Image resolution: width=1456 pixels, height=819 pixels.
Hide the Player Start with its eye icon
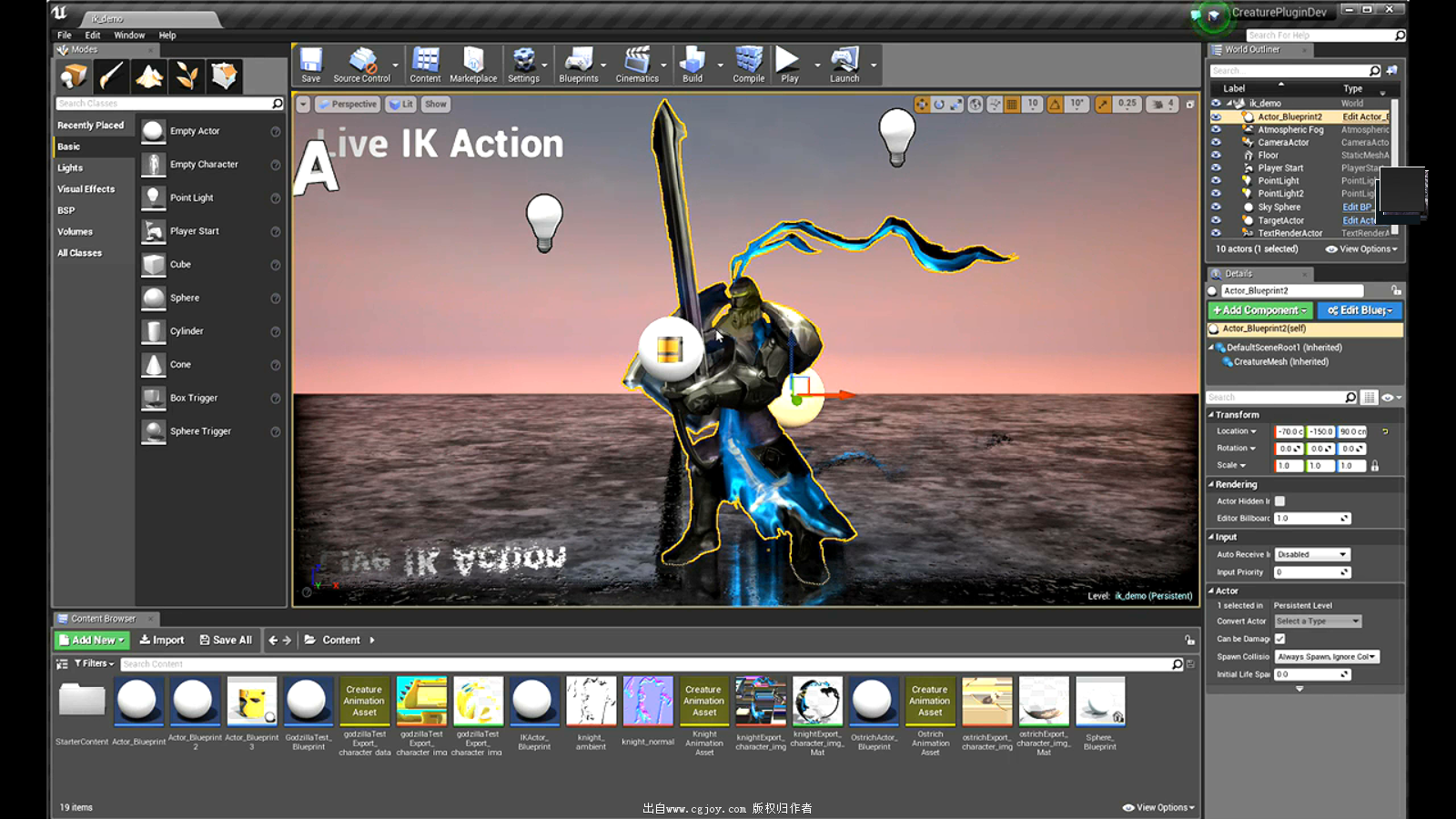click(x=1216, y=167)
